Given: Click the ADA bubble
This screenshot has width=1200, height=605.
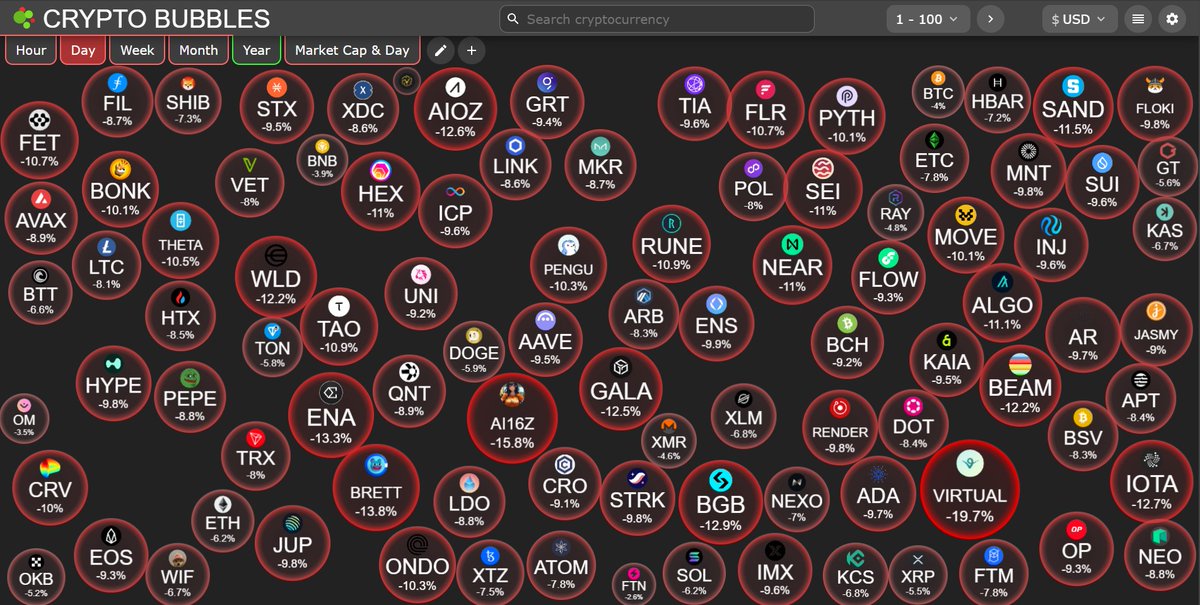Looking at the screenshot, I should 879,494.
